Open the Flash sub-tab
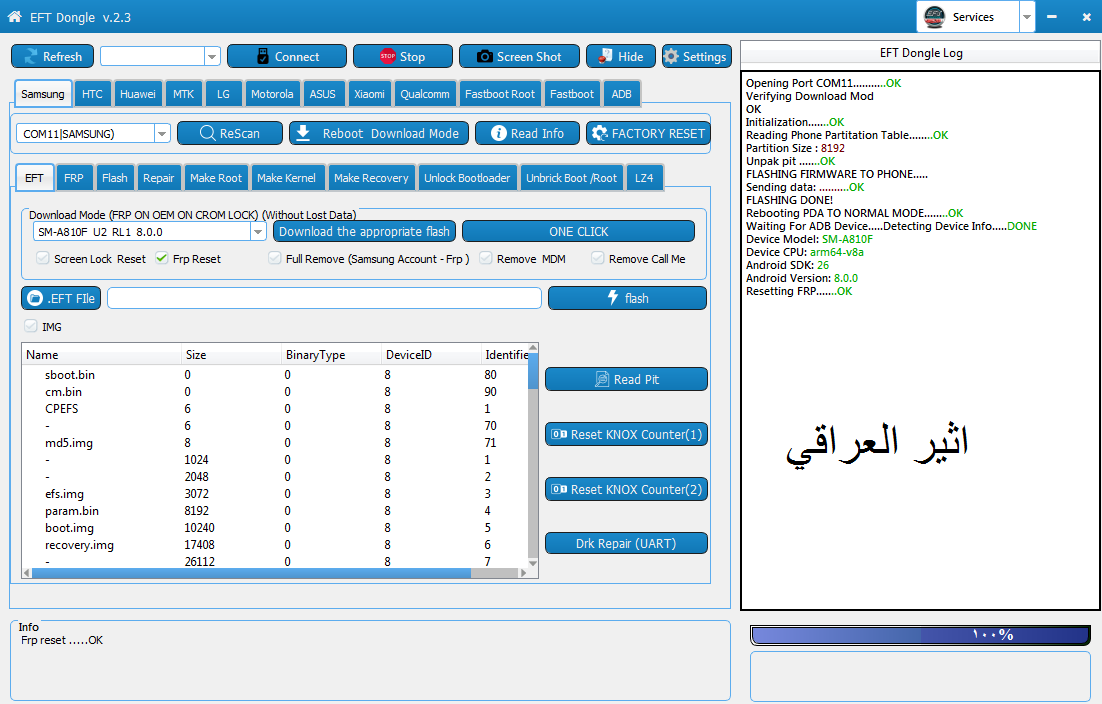This screenshot has height=704, width=1102. [115, 178]
